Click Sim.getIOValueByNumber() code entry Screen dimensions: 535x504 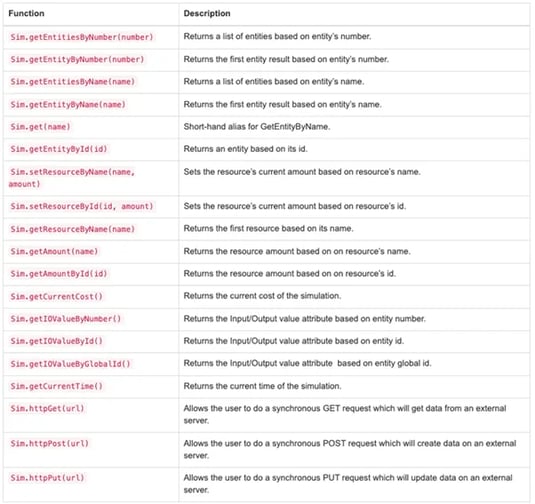(x=66, y=319)
